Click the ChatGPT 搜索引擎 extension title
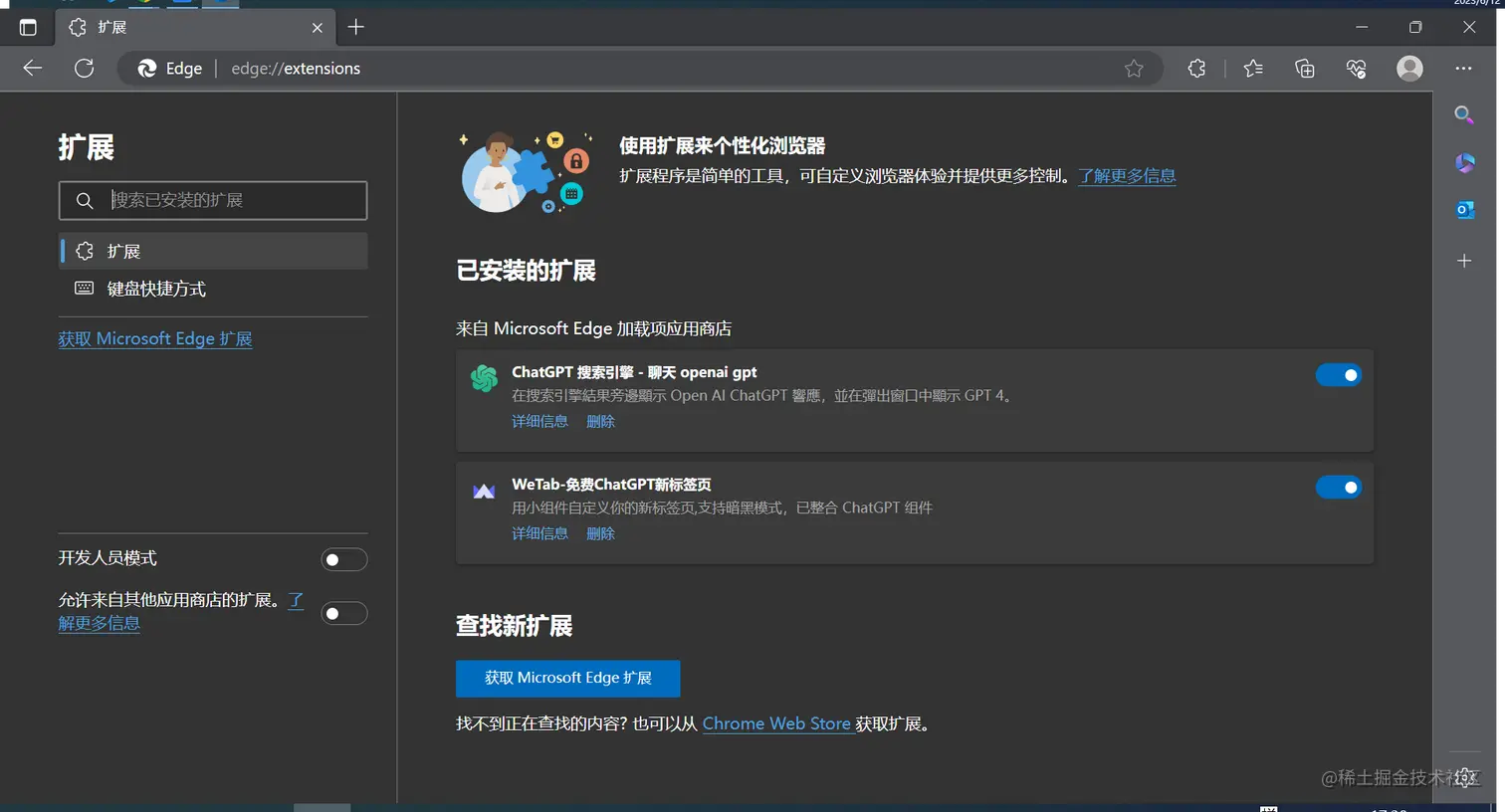1505x812 pixels. (634, 372)
